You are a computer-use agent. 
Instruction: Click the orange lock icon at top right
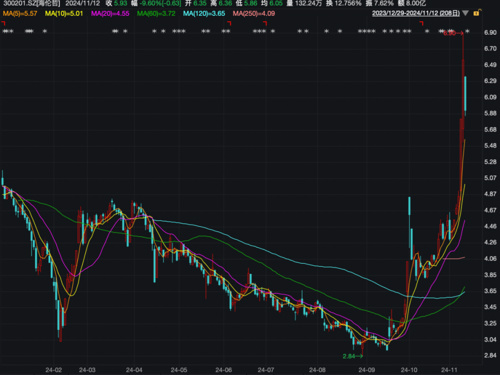coord(476,13)
